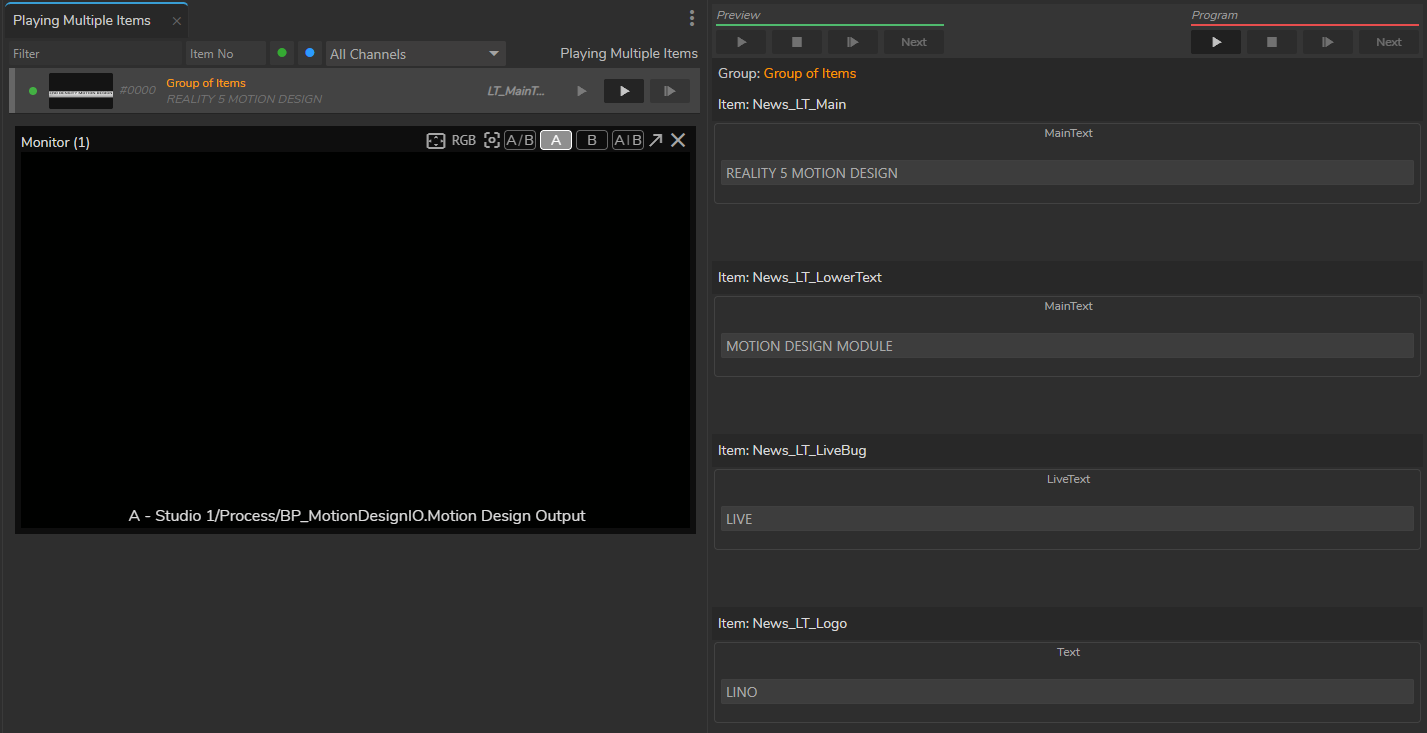The width and height of the screenshot is (1427, 733).
Task: Close the Playing Multiple Items tab
Action: (x=177, y=21)
